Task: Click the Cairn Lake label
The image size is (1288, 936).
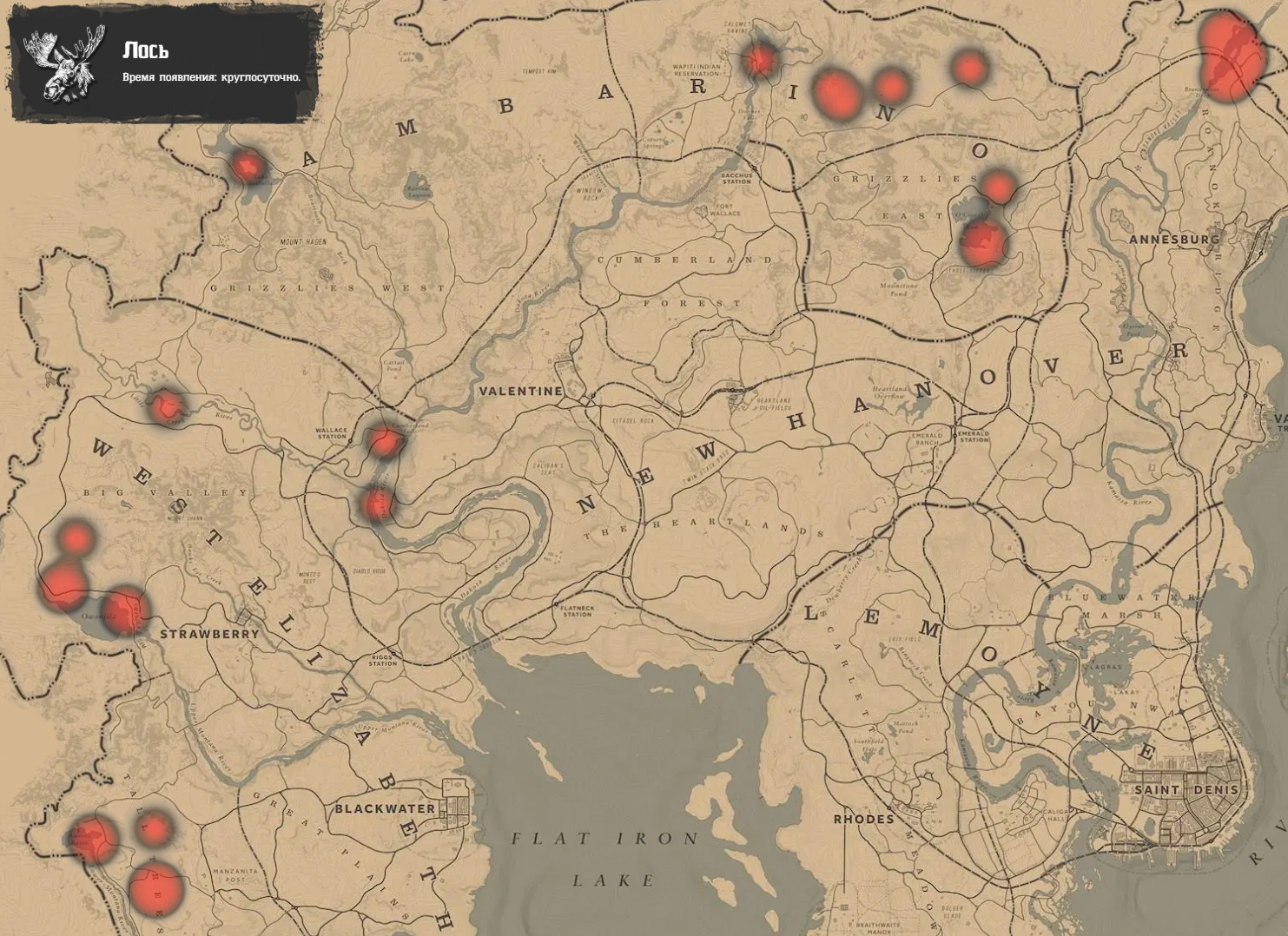Action: [x=406, y=56]
